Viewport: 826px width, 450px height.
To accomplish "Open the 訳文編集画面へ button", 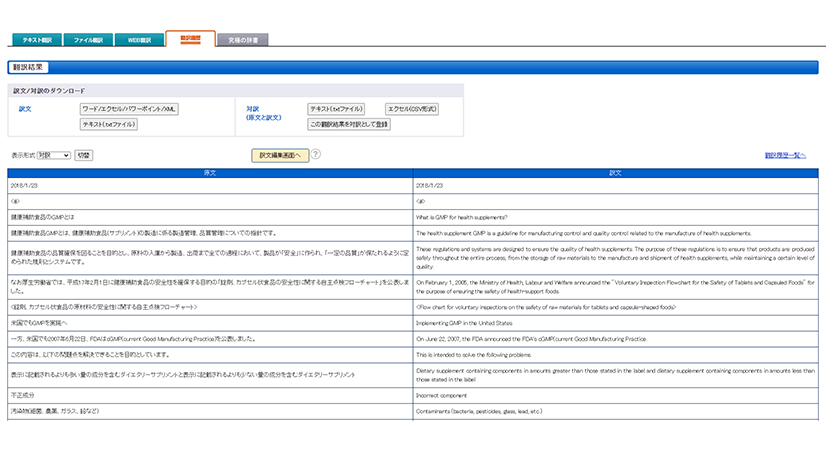I will [279, 155].
